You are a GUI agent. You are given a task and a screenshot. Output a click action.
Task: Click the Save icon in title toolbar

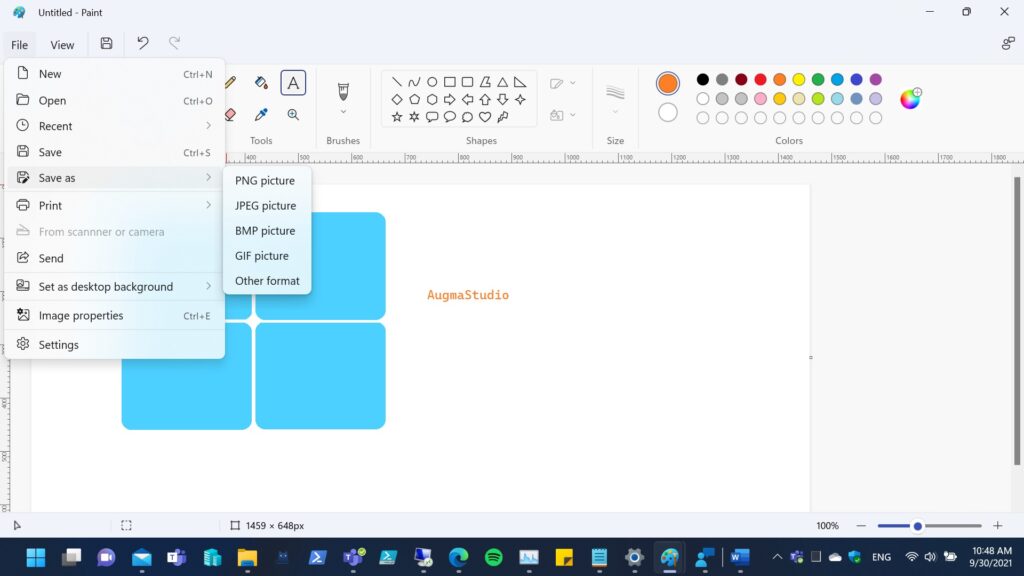point(106,44)
